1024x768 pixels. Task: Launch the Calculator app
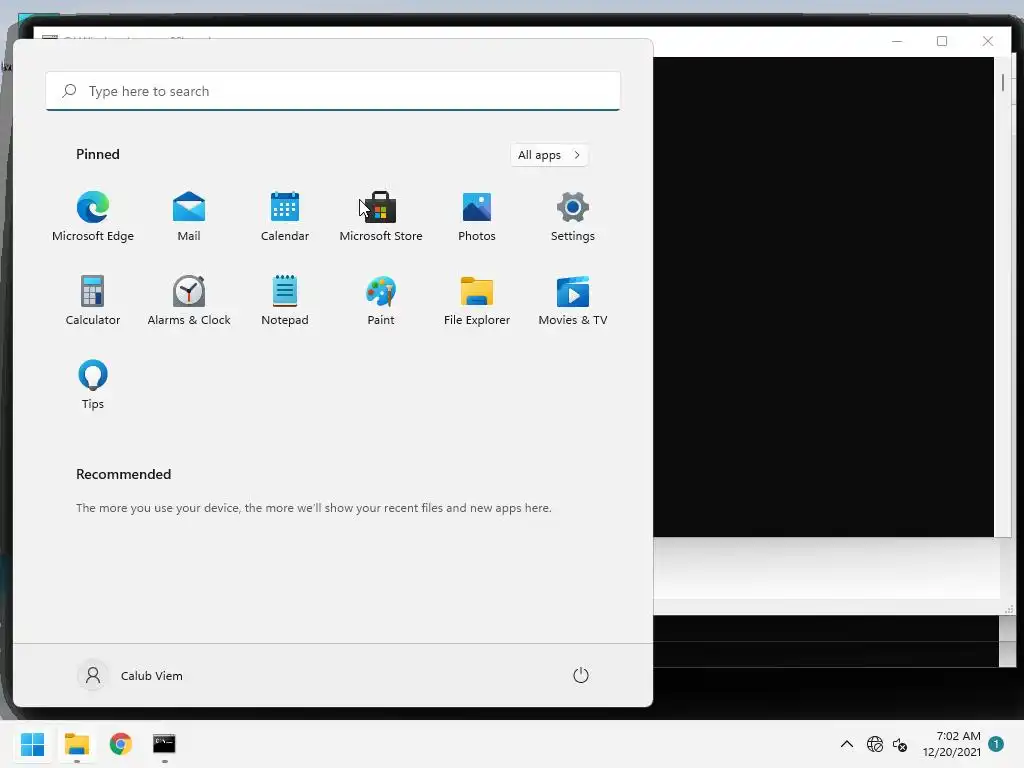93,300
